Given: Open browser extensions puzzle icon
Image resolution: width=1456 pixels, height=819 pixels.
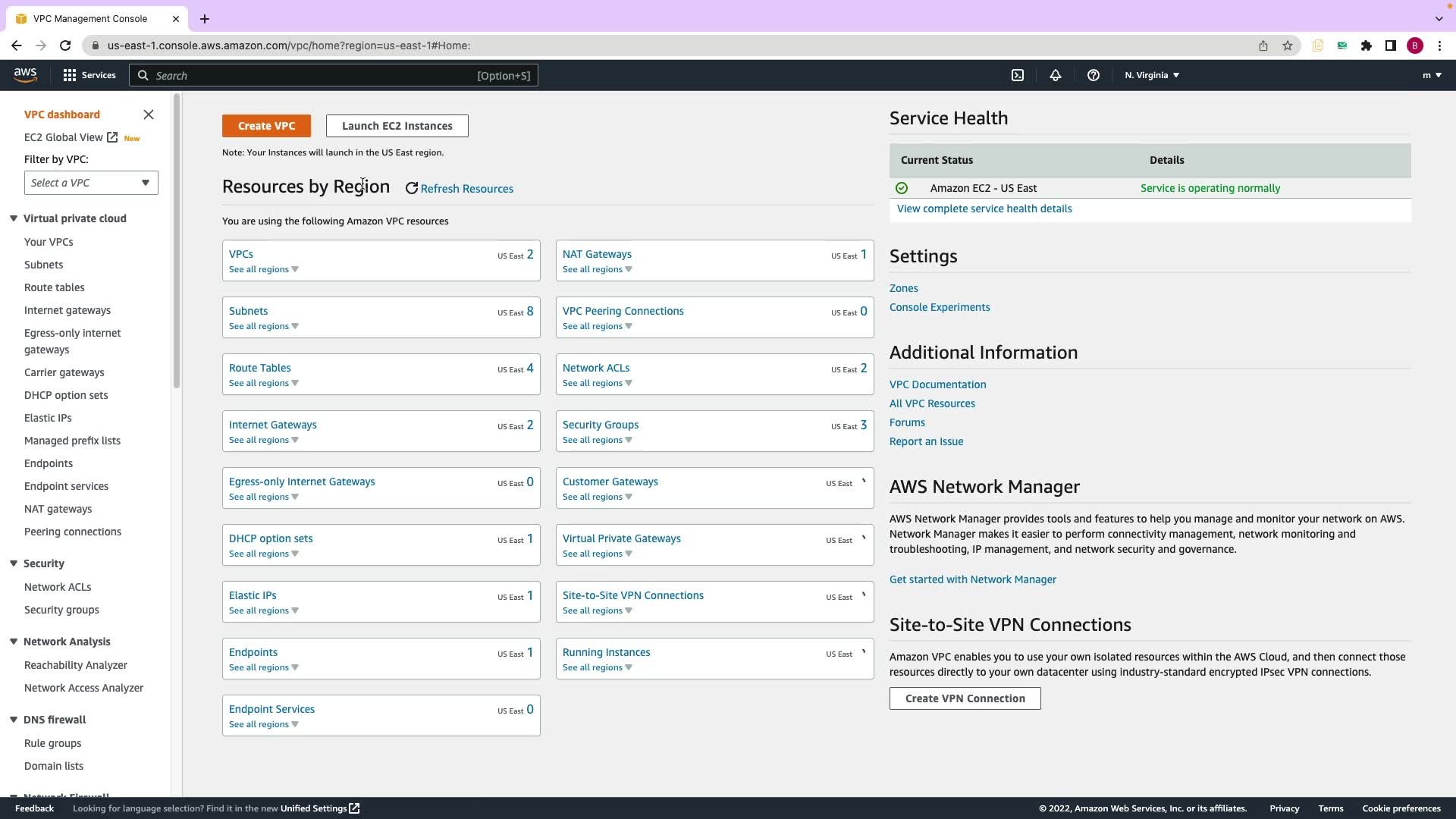Looking at the screenshot, I should [x=1366, y=45].
